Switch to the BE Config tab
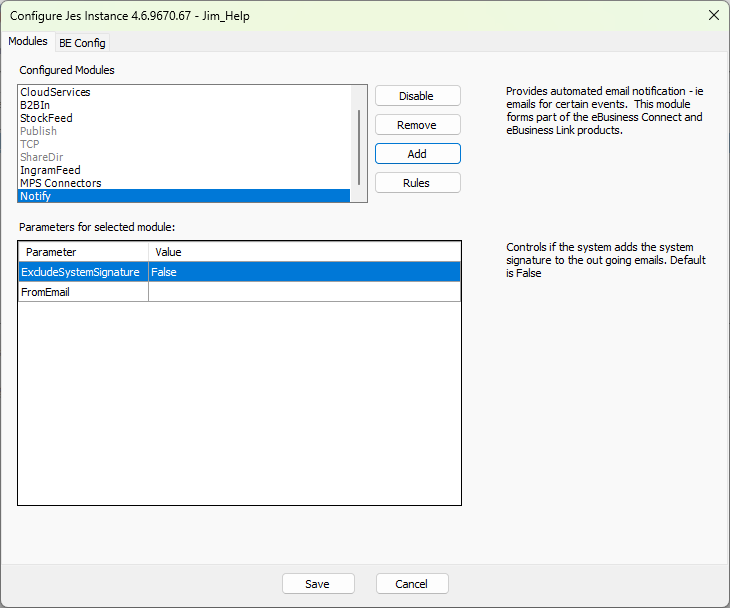Viewport: 730px width, 608px height. (x=82, y=43)
